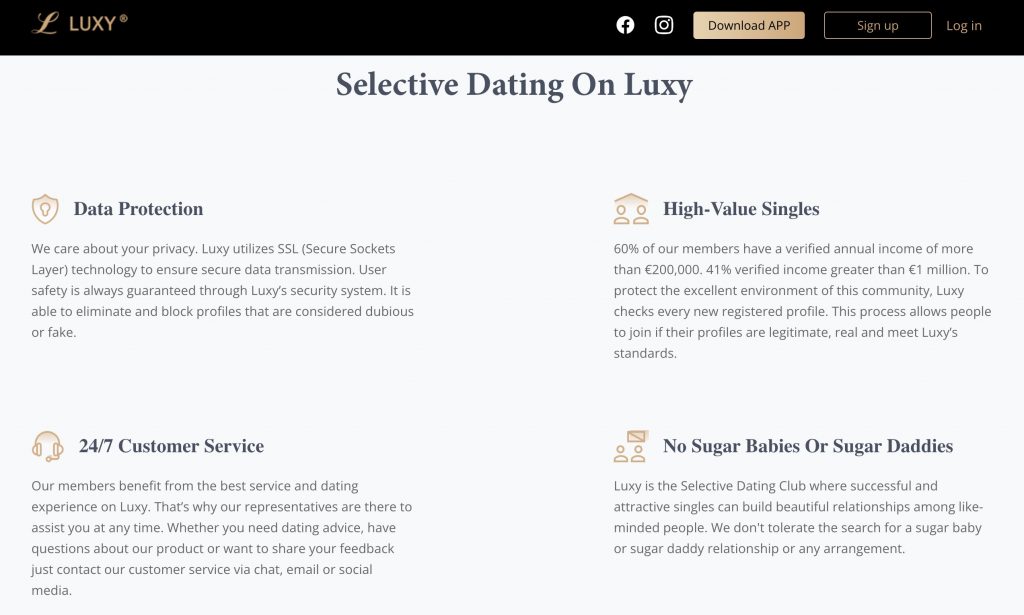Click the Data Protection shield icon
Image resolution: width=1024 pixels, height=615 pixels.
point(45,209)
